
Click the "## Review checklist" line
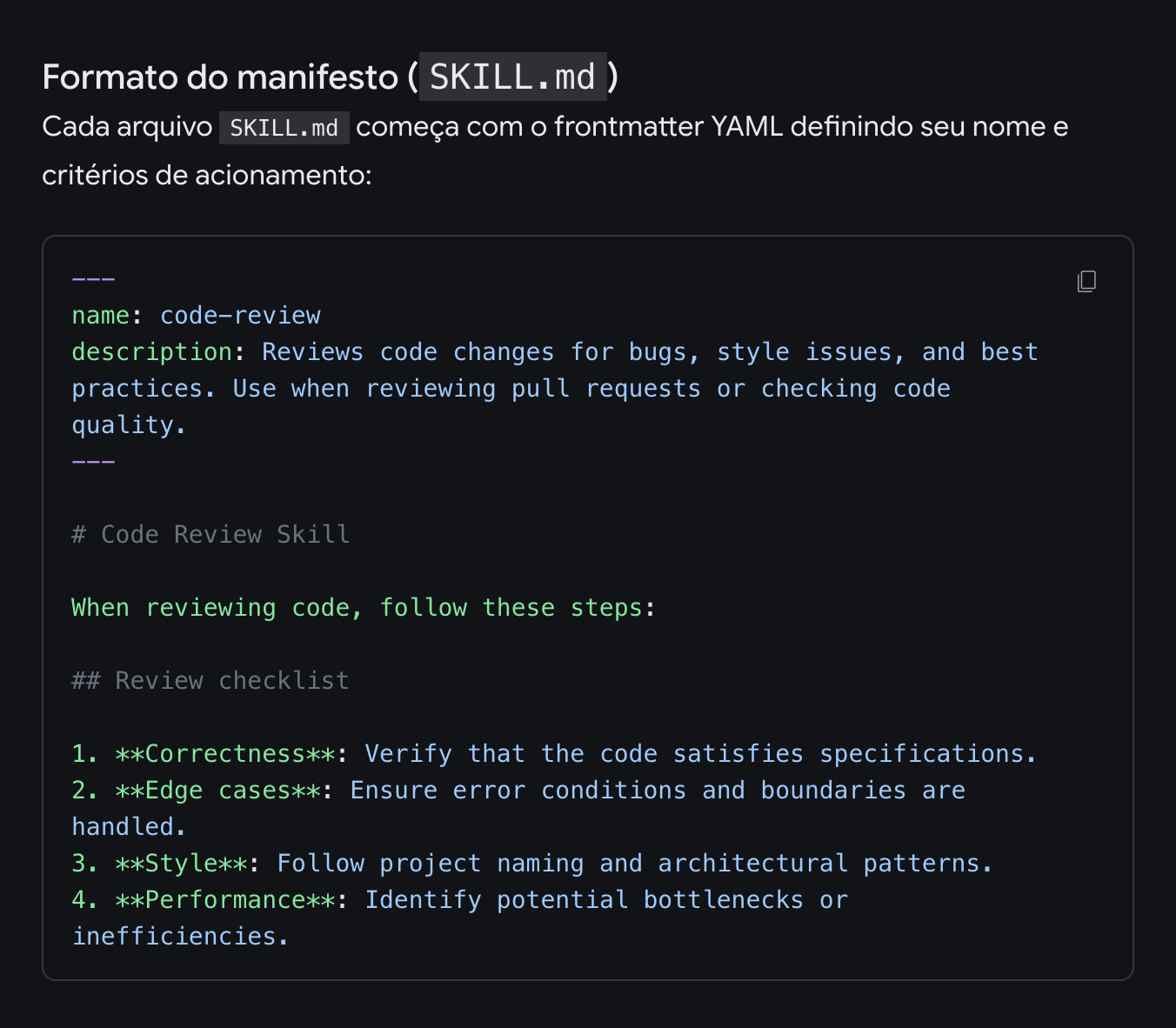(210, 680)
